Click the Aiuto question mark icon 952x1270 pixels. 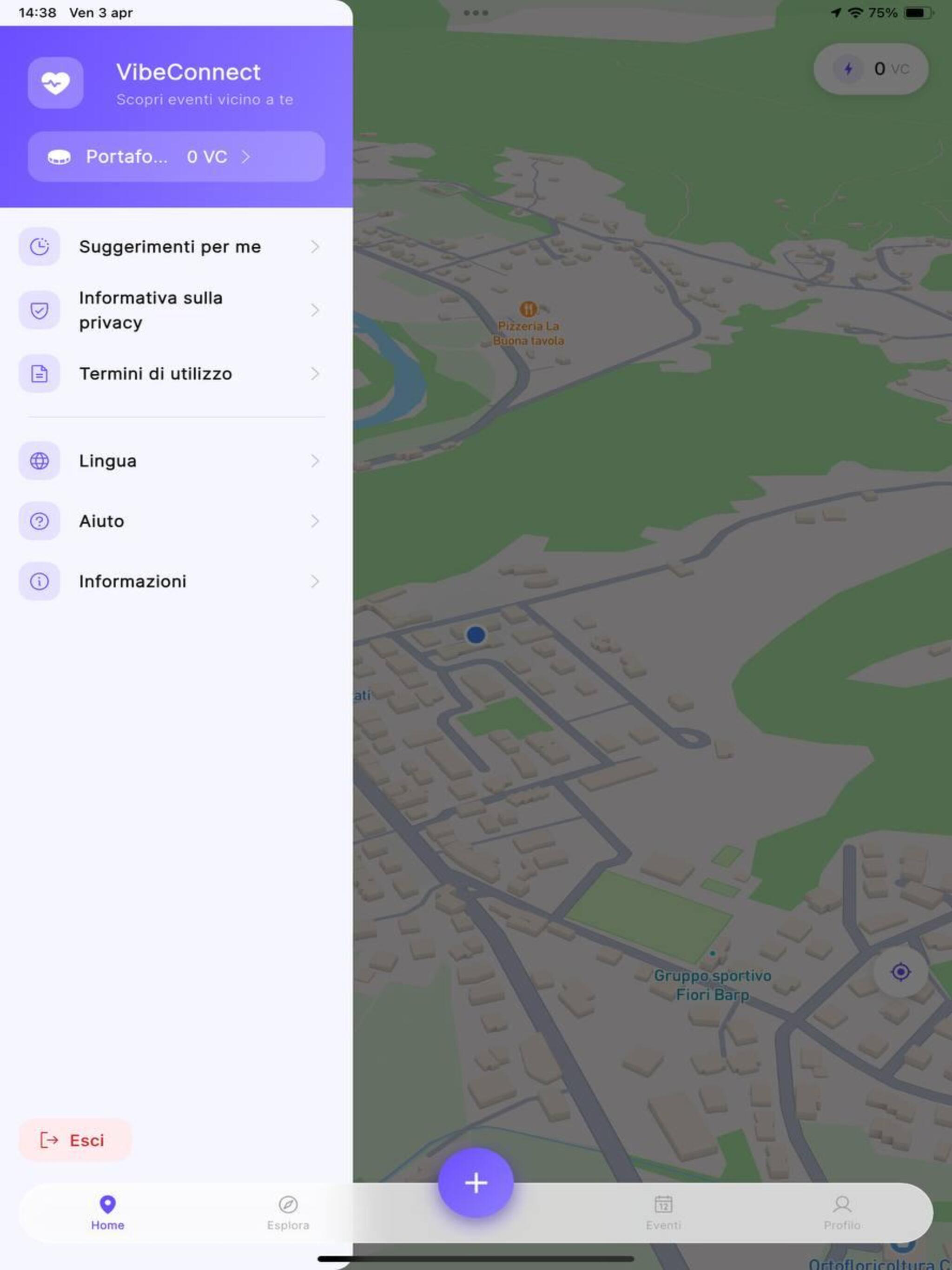[x=39, y=521]
